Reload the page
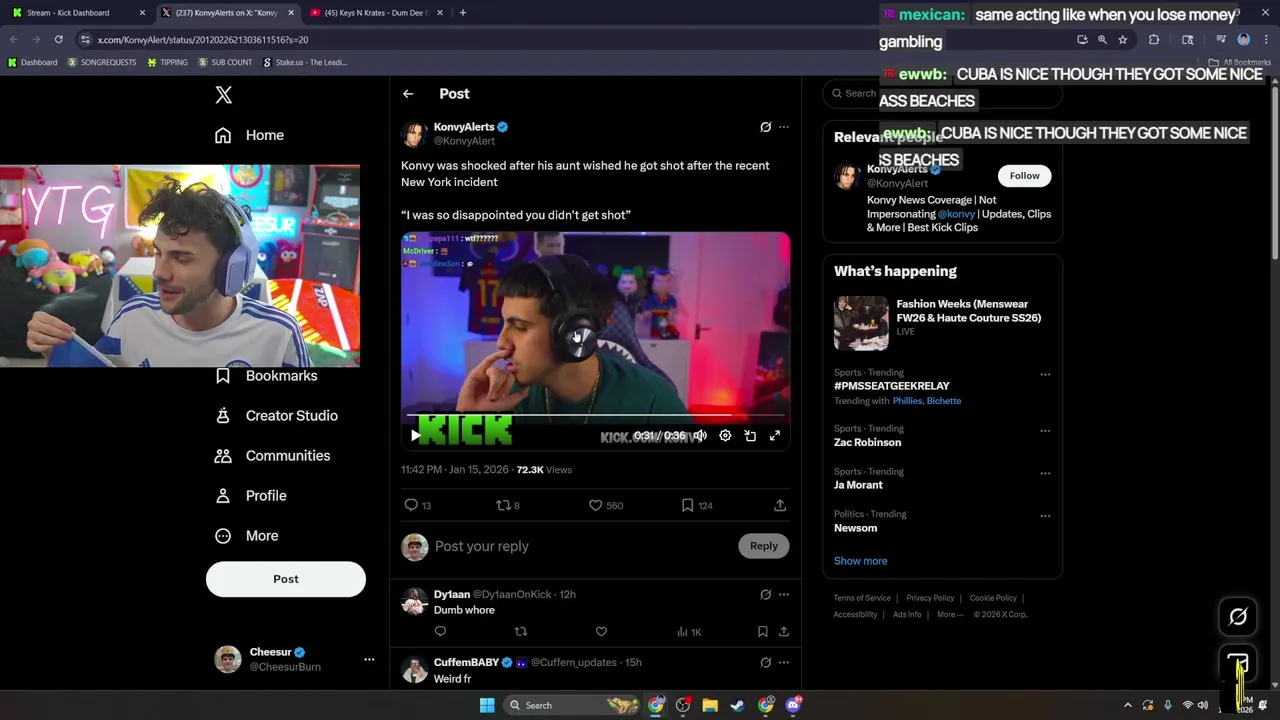This screenshot has height=720, width=1280. point(58,40)
